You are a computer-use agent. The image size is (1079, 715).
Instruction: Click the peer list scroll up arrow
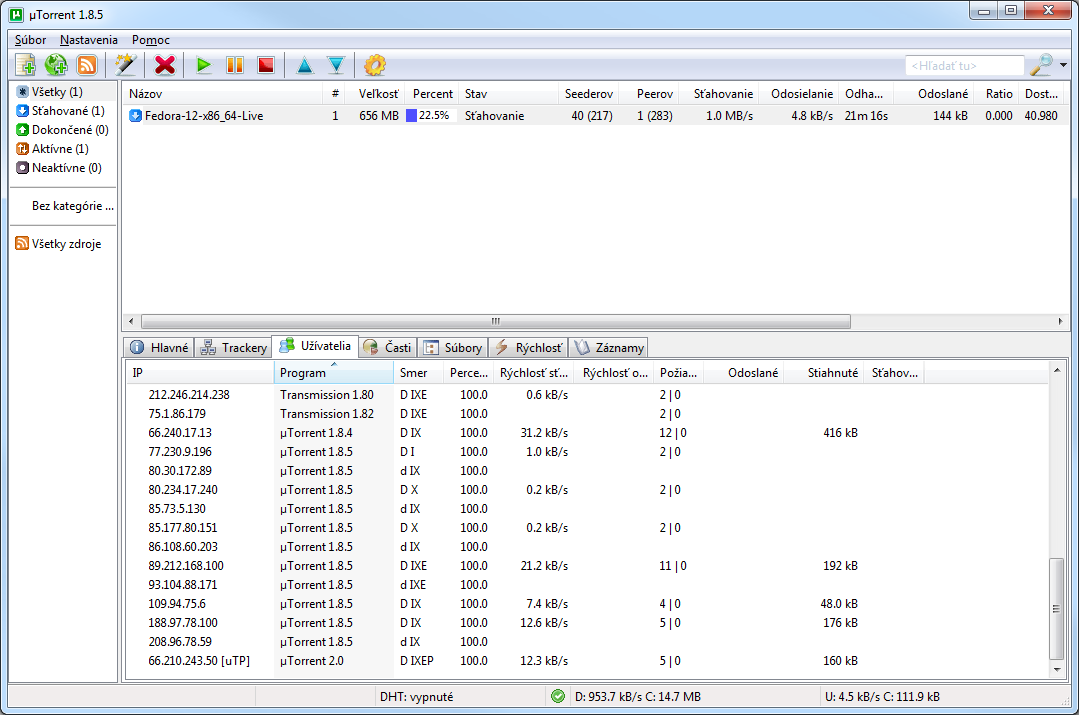coord(1056,371)
